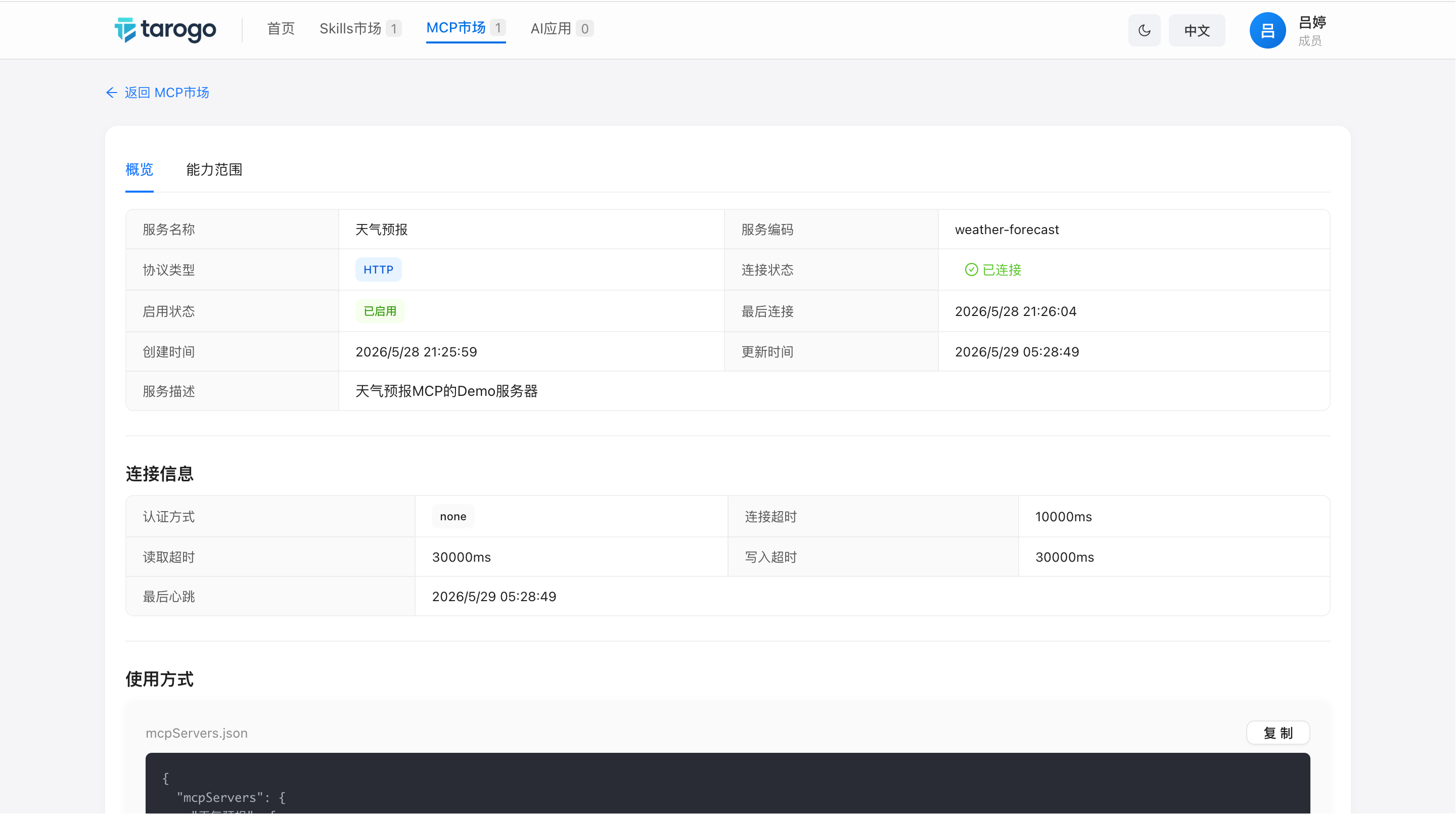Click the 连接超时 label cell
The image size is (1456, 814).
pos(873,517)
